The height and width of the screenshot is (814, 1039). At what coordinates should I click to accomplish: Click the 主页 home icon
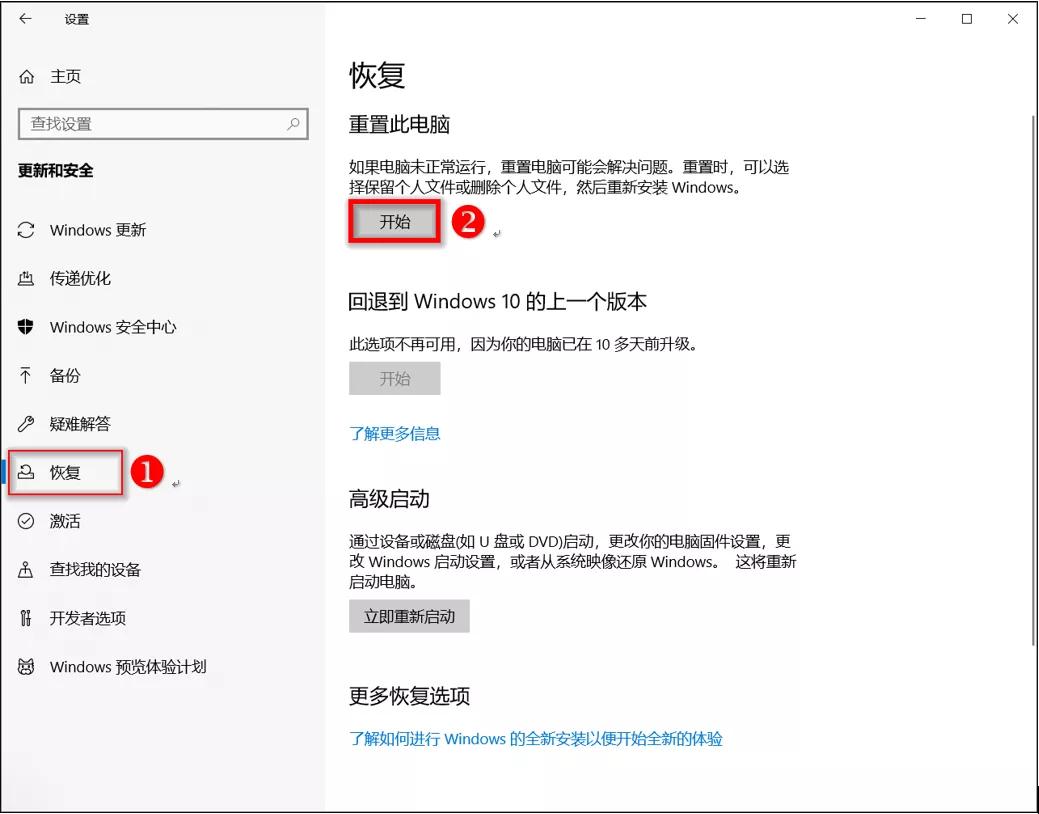coord(26,75)
